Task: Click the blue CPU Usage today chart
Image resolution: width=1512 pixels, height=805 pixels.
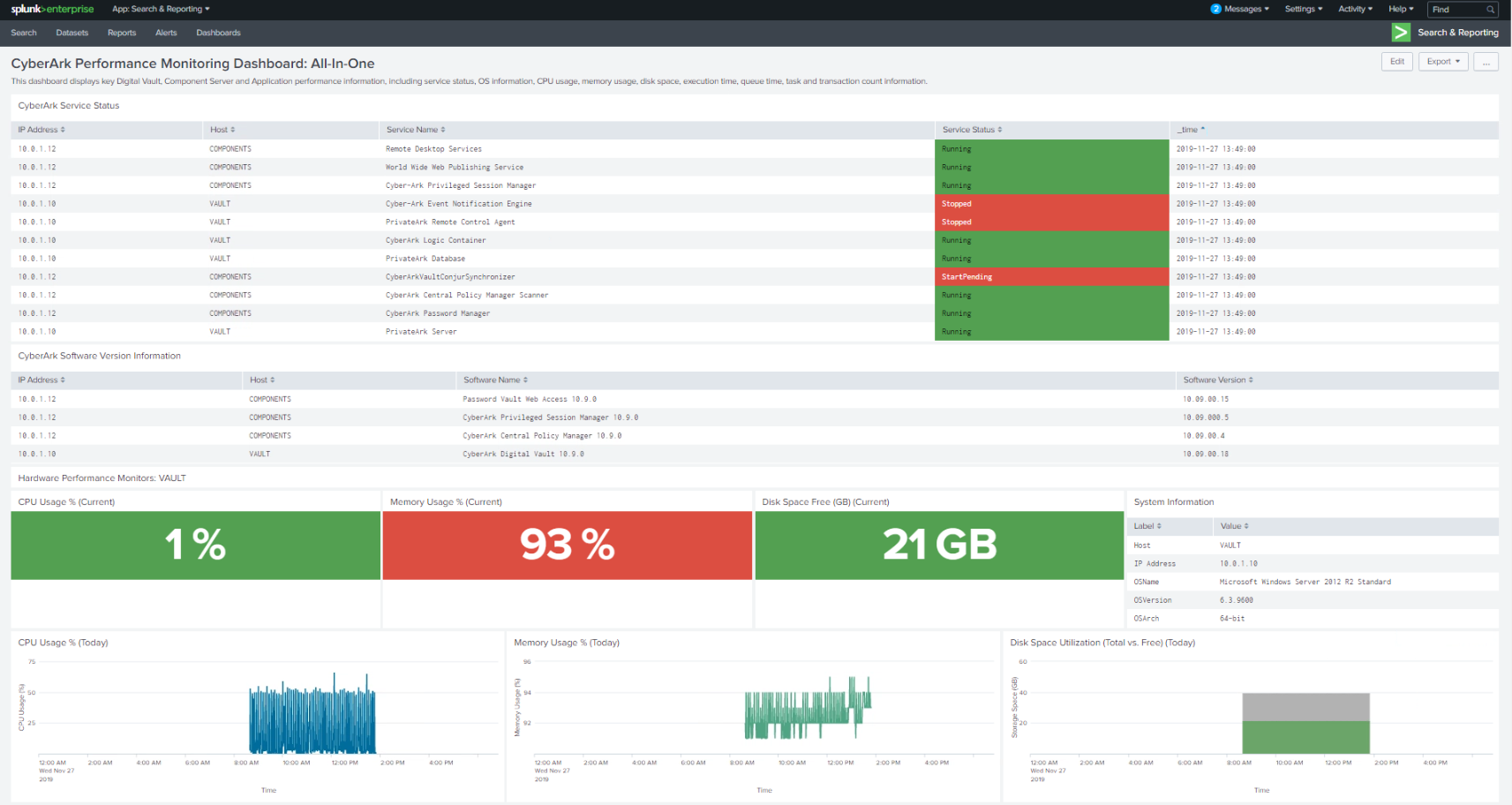Action: click(312, 713)
